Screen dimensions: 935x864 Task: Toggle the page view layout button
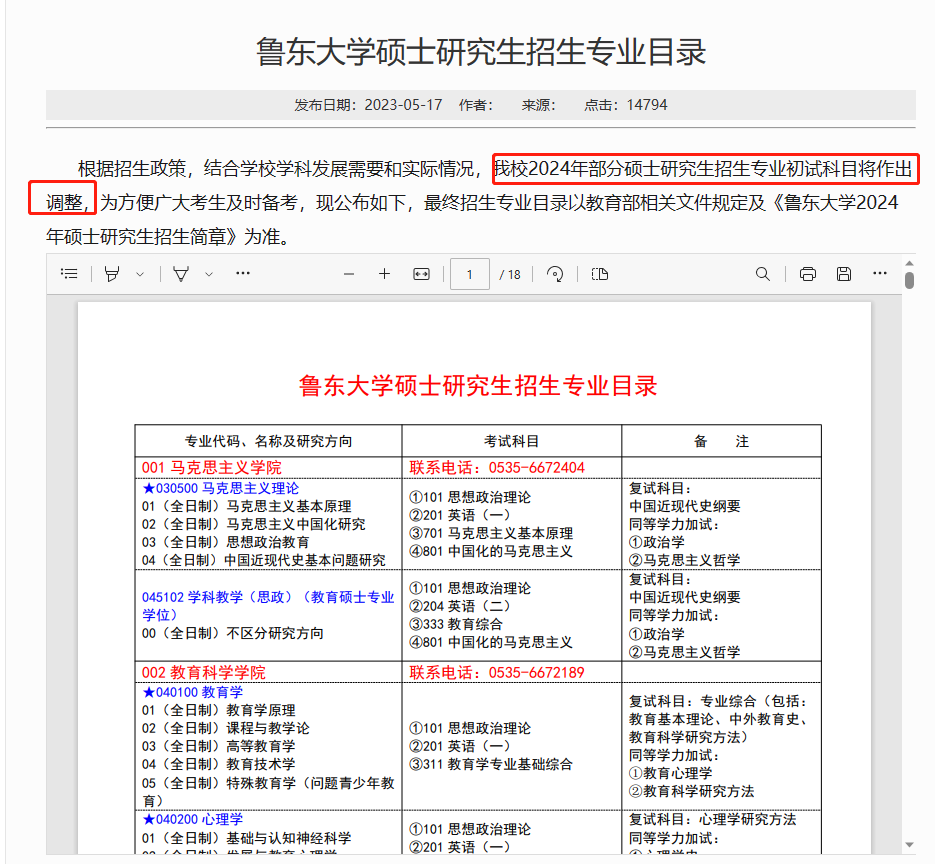pyautogui.click(x=599, y=274)
